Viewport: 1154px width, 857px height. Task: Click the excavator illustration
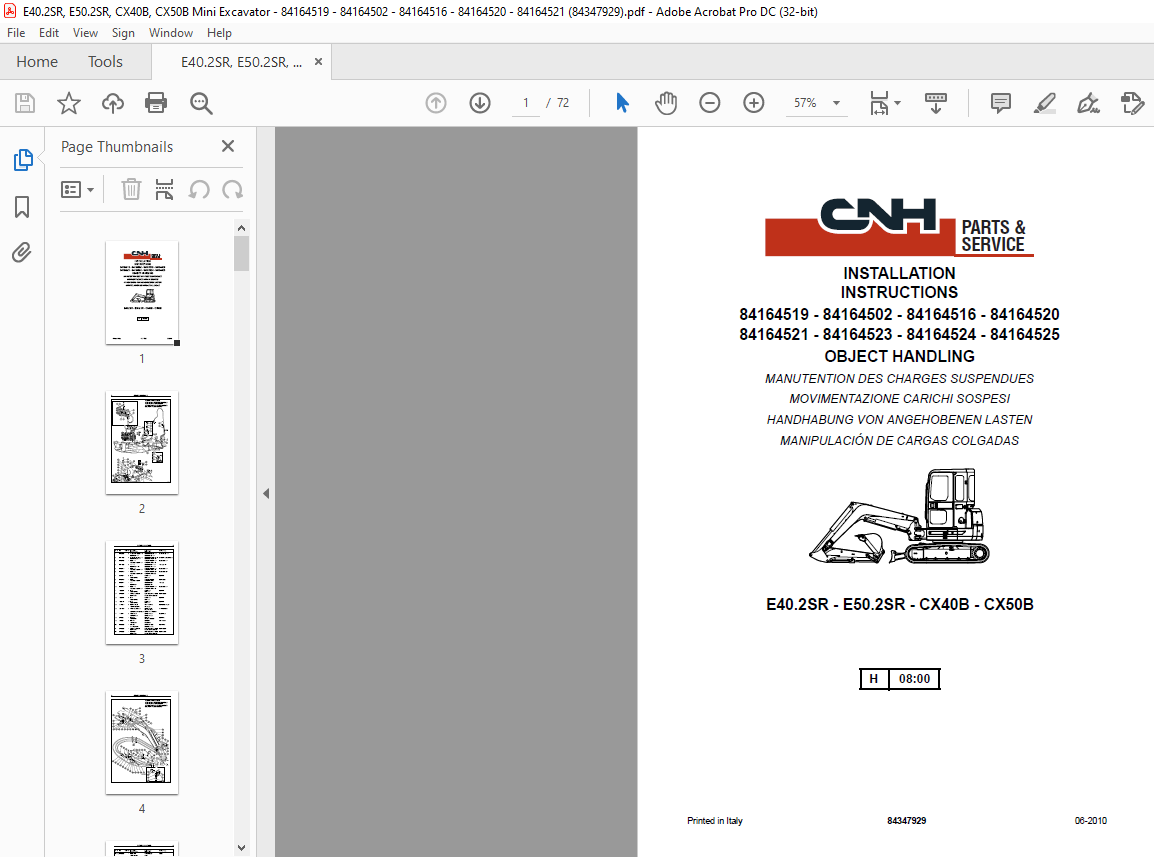(899, 517)
